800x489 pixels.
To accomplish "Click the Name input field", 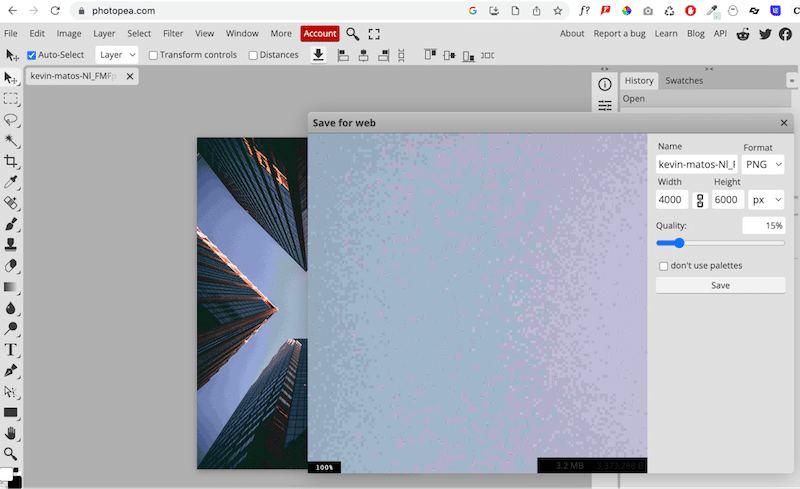I will click(x=697, y=164).
